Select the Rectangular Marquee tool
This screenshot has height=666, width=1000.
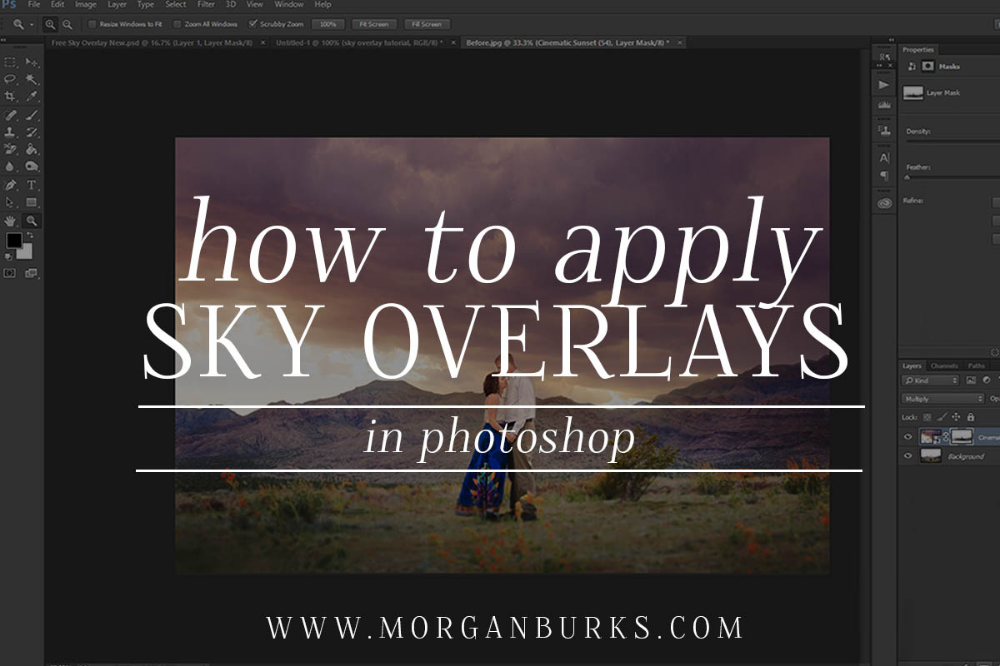point(10,62)
